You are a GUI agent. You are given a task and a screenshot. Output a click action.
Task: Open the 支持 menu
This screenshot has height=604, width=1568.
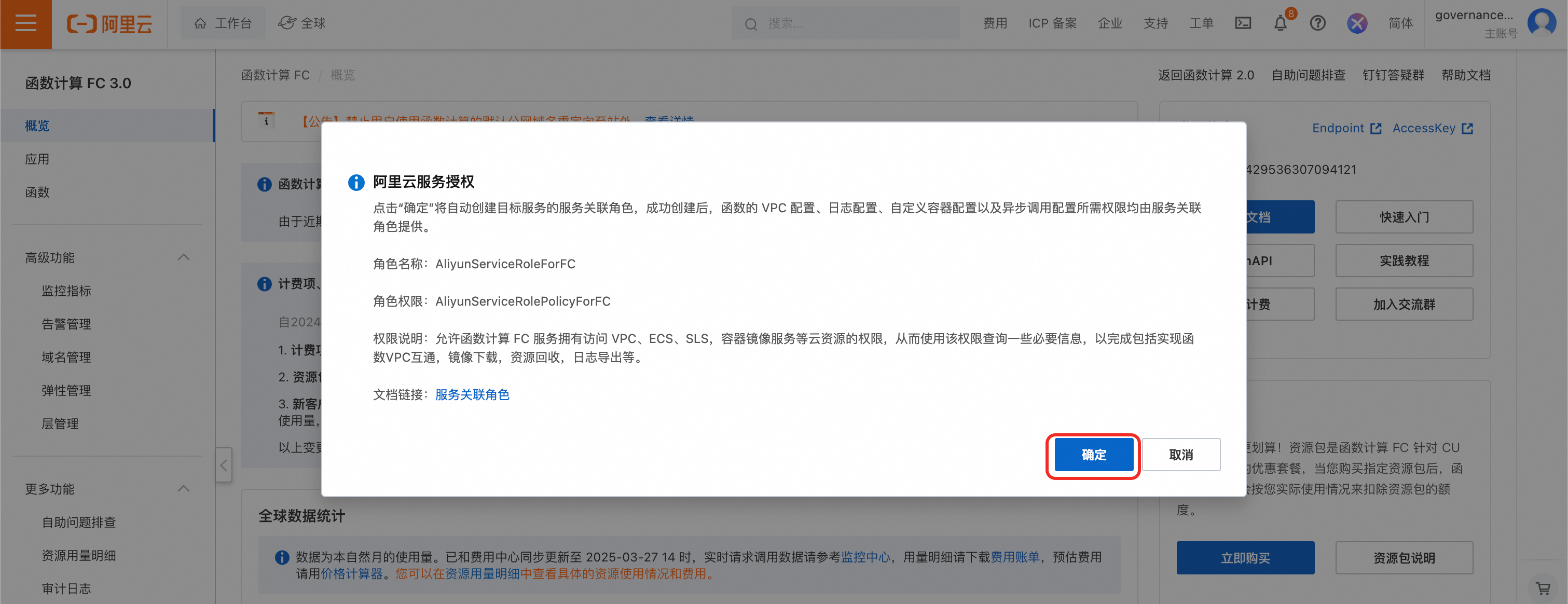[x=1156, y=23]
